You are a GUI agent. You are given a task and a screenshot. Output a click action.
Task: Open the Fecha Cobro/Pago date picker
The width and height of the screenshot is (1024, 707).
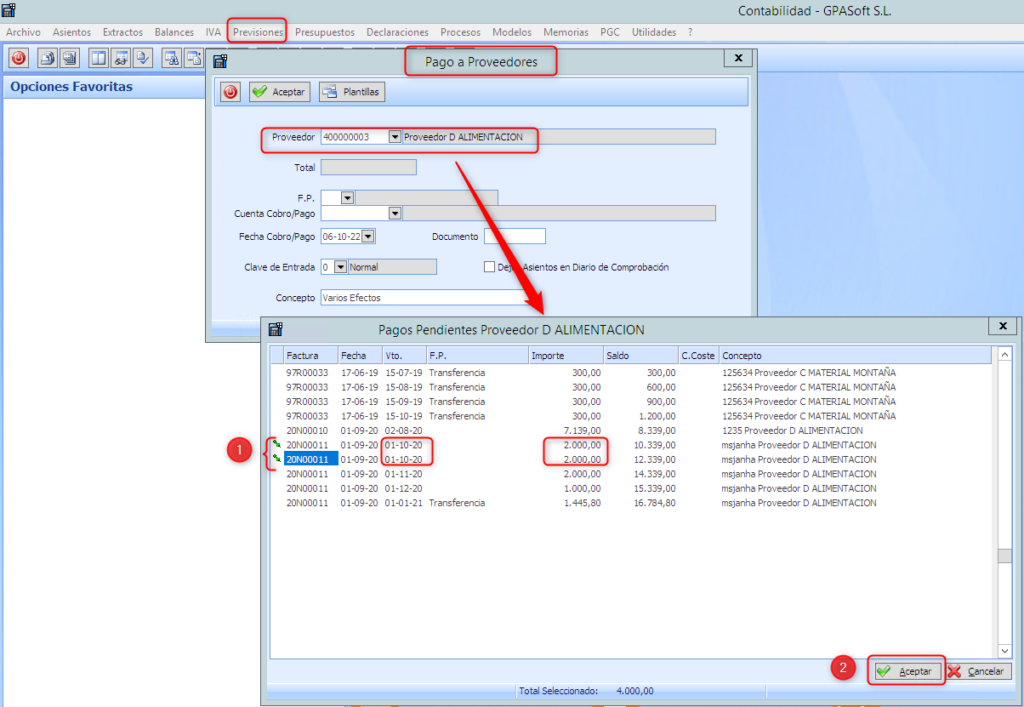point(368,237)
